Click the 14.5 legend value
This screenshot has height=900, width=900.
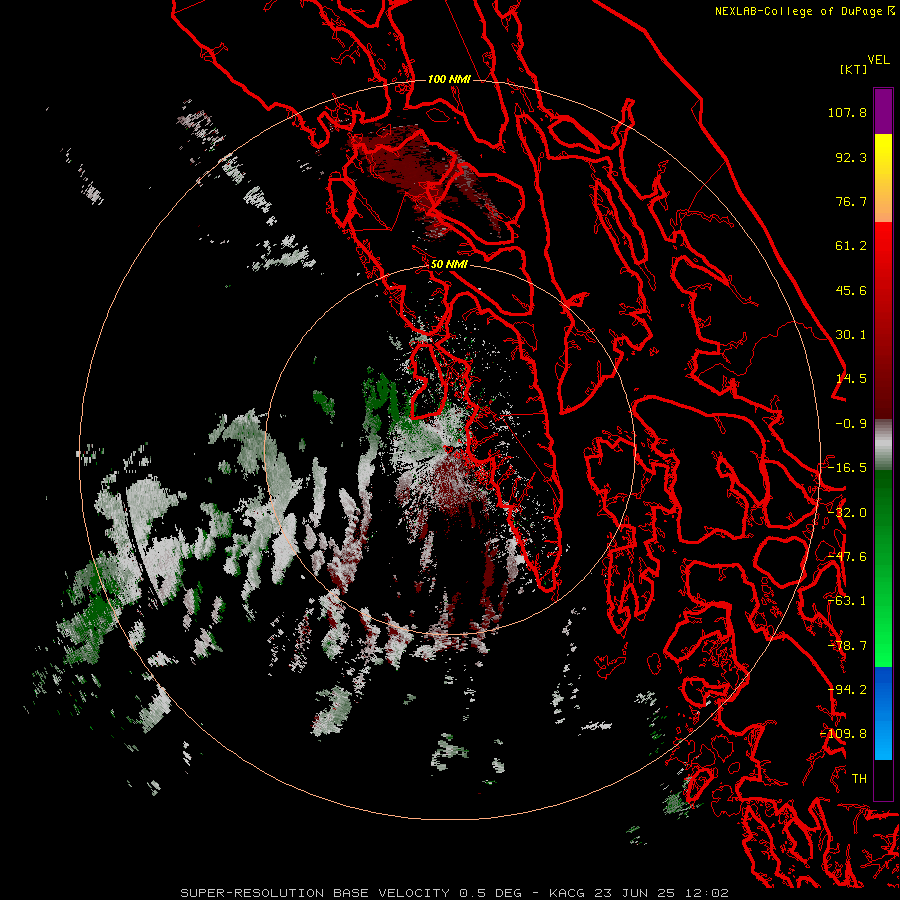pyautogui.click(x=851, y=379)
